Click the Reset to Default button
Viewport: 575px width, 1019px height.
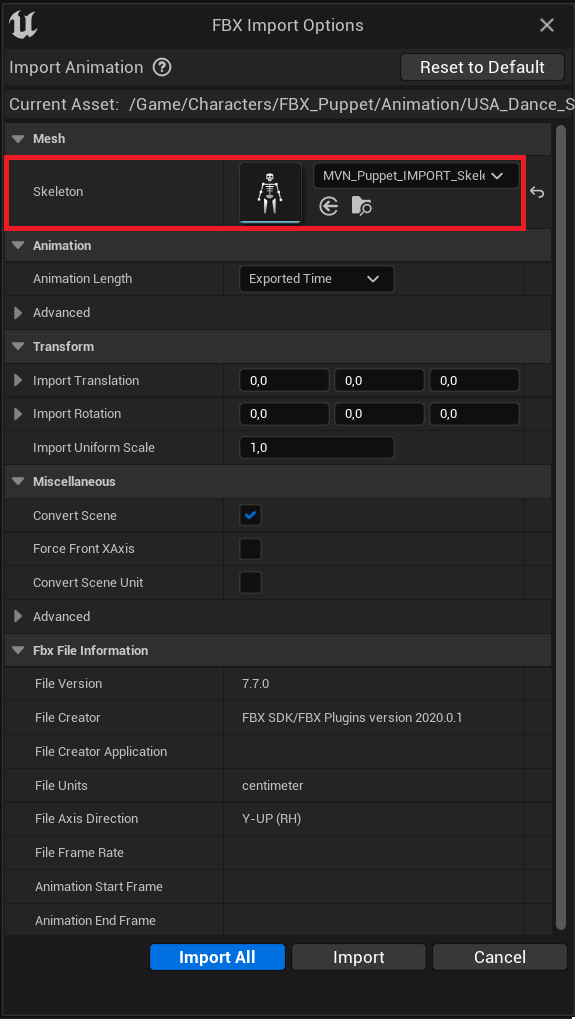[482, 67]
